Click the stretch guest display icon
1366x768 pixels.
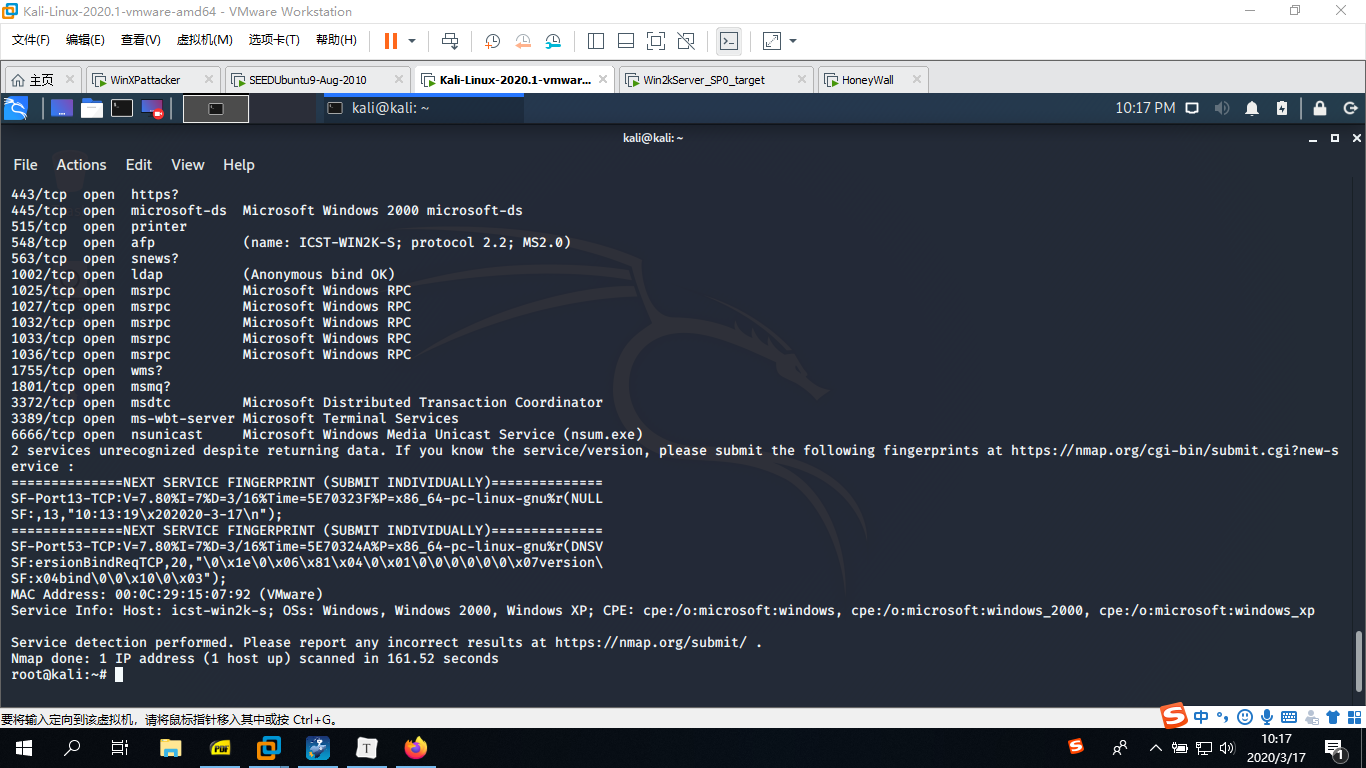[x=772, y=41]
